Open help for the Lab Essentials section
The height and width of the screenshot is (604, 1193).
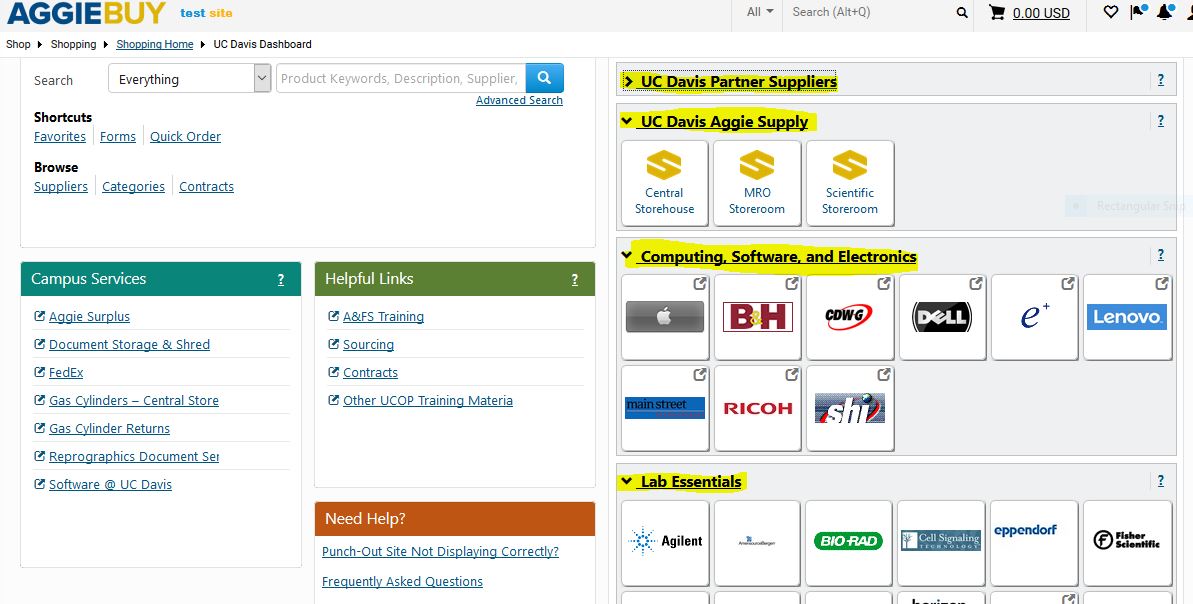1160,480
